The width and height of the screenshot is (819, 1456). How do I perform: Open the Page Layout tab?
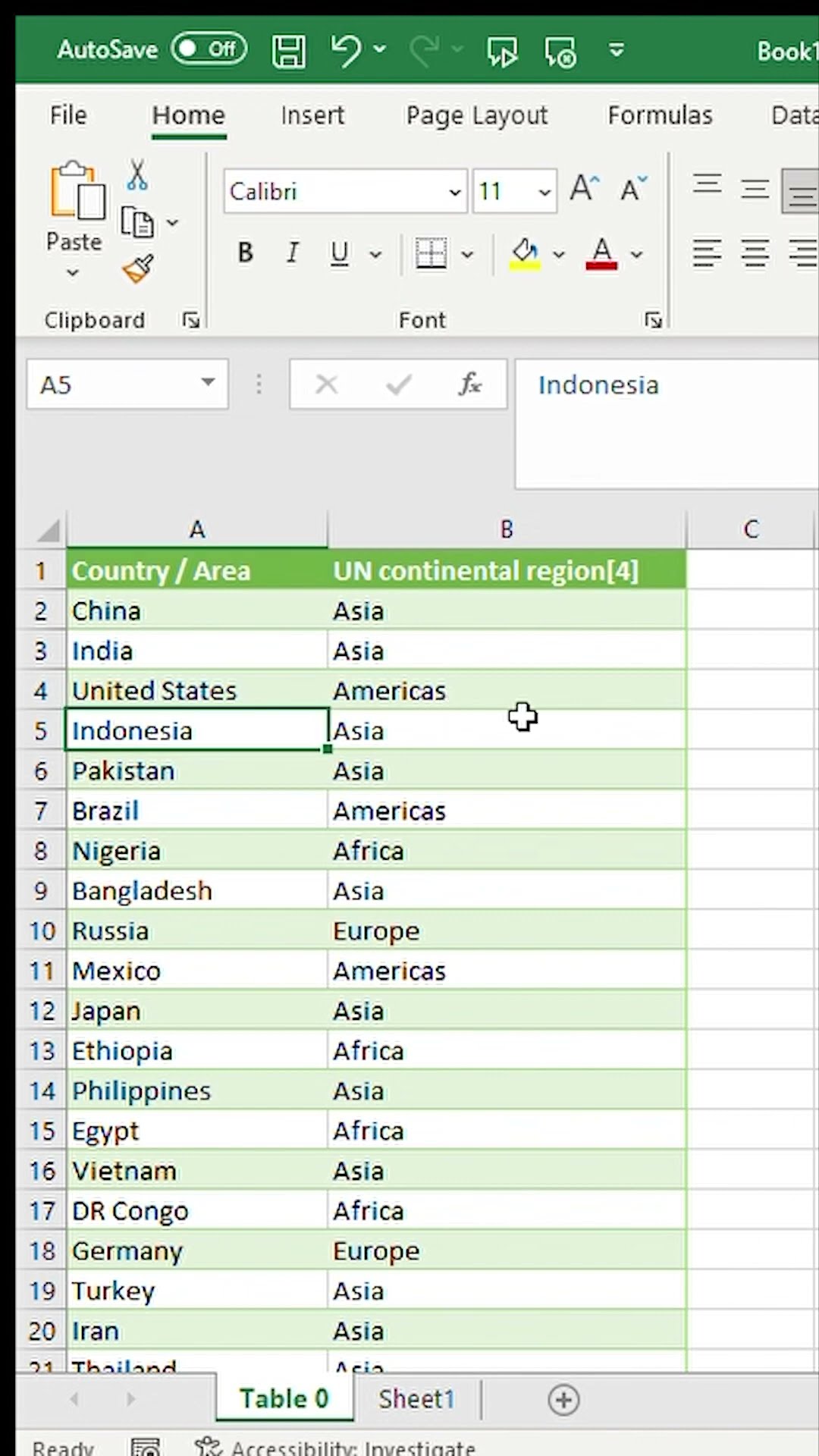tap(476, 116)
